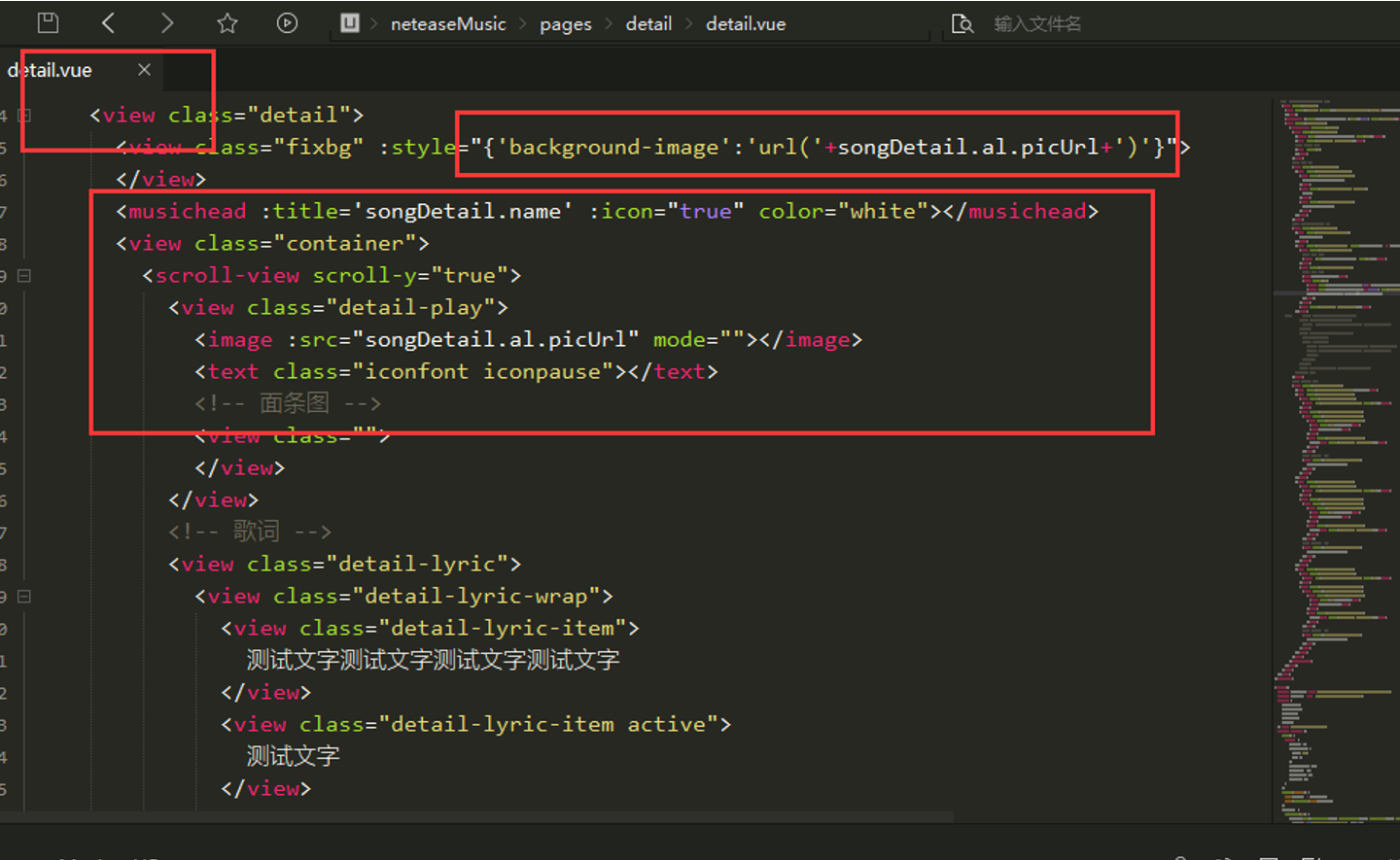Open the pages folder in breadcrumb
This screenshot has width=1400, height=860.
coord(565,23)
